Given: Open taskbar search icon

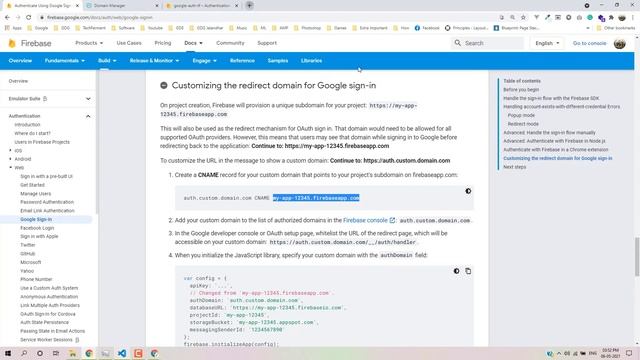Looking at the screenshot, I should 24,353.
